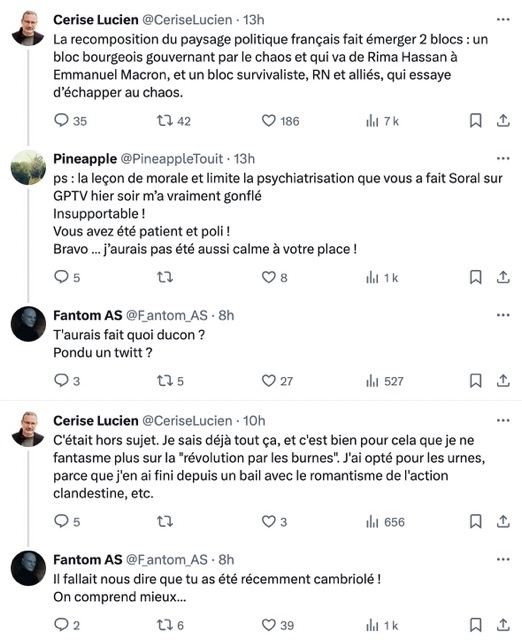Share Cerise Lucien's first tweet

503,120
